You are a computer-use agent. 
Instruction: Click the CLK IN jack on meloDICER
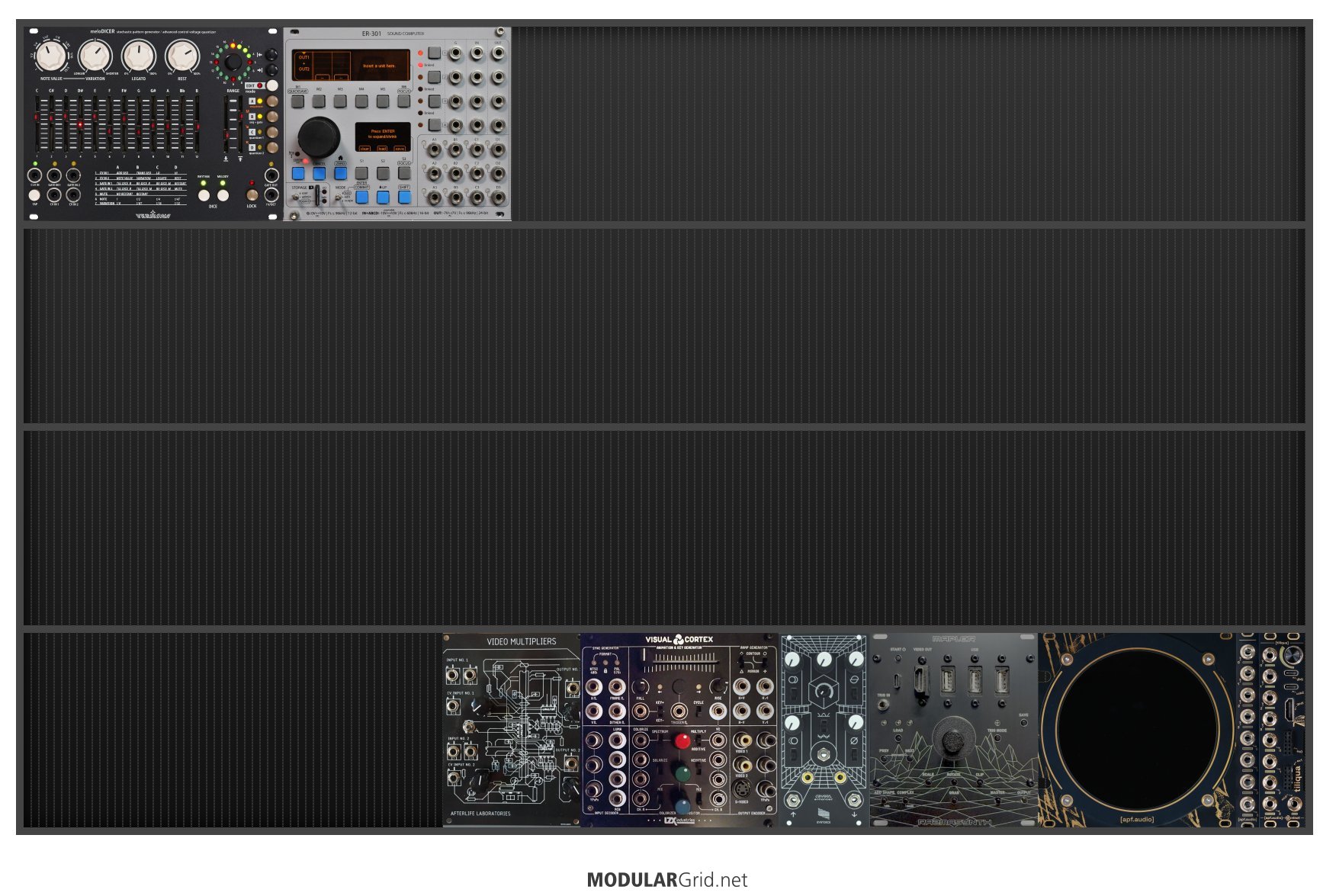[x=34, y=175]
